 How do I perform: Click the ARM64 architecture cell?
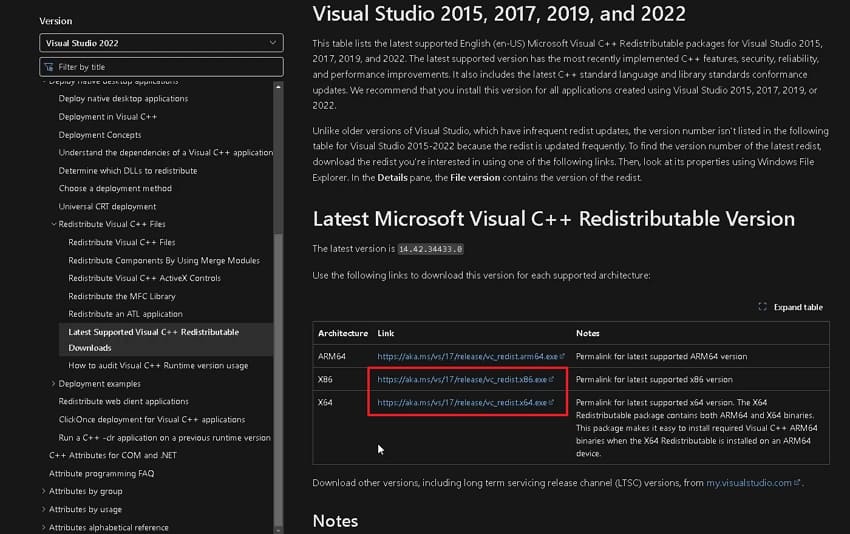pos(332,356)
